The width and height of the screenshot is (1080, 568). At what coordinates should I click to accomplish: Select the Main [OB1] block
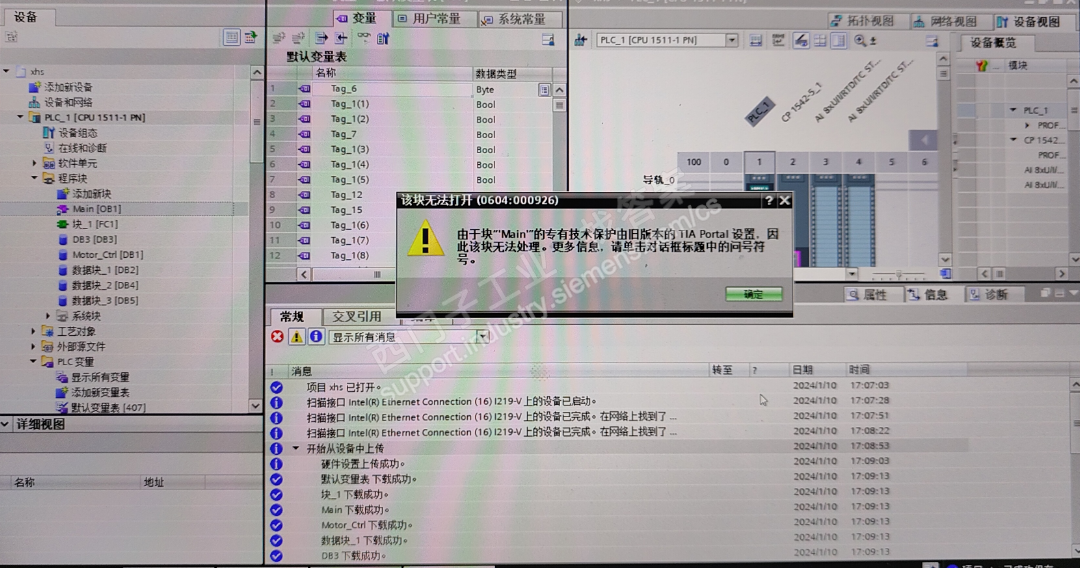point(96,209)
